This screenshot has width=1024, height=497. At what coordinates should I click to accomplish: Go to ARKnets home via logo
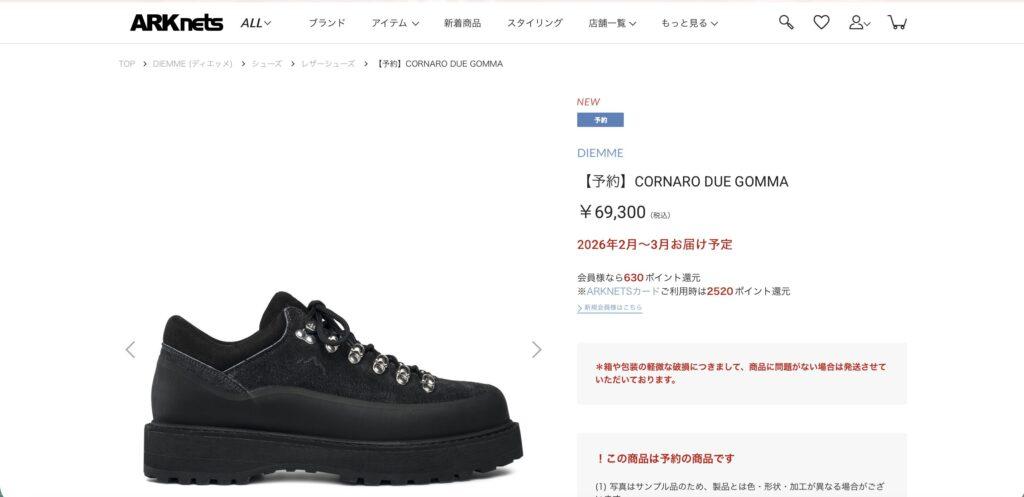pyautogui.click(x=176, y=23)
